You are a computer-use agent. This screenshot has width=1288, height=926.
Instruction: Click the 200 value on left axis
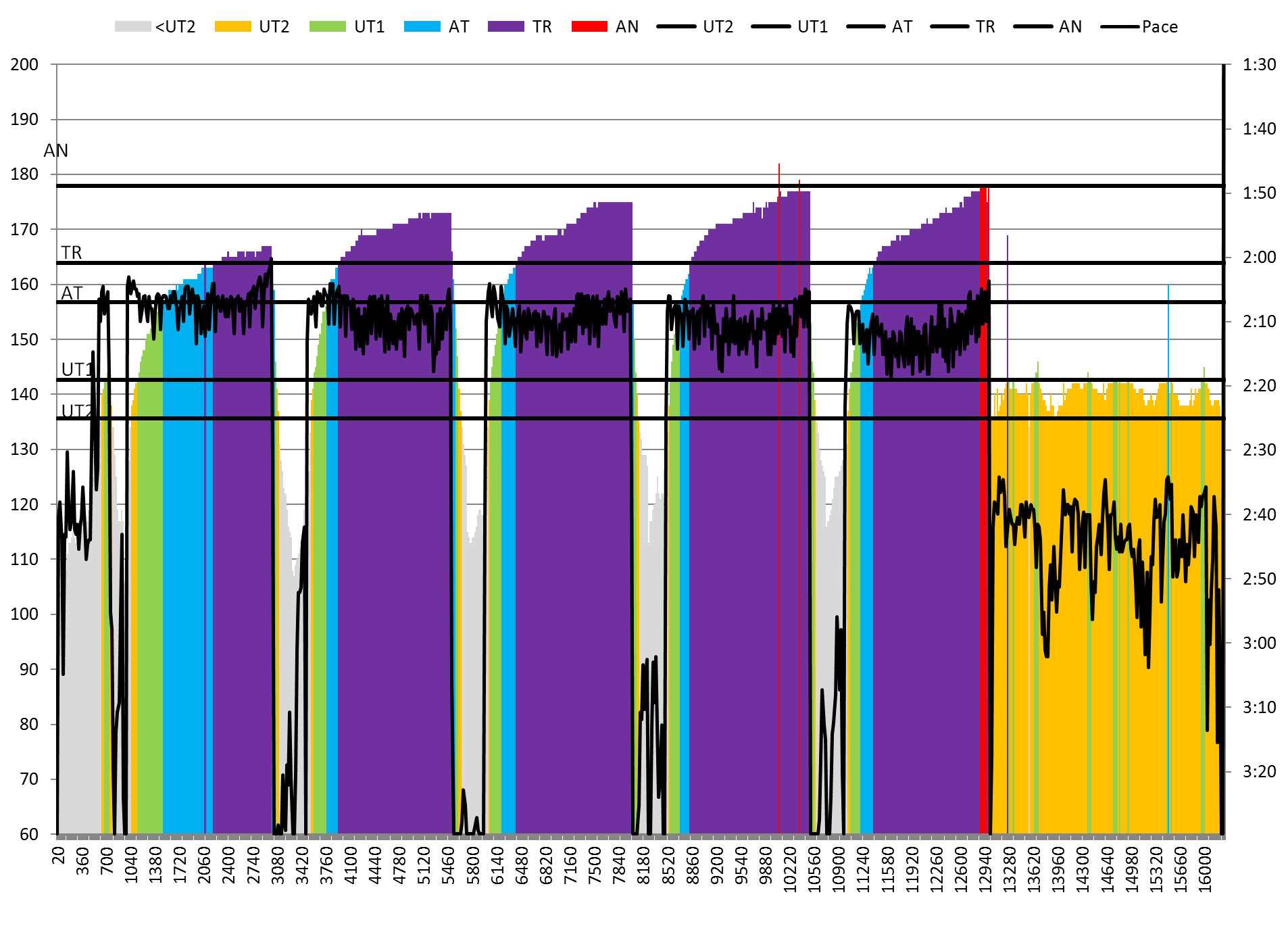[x=24, y=65]
